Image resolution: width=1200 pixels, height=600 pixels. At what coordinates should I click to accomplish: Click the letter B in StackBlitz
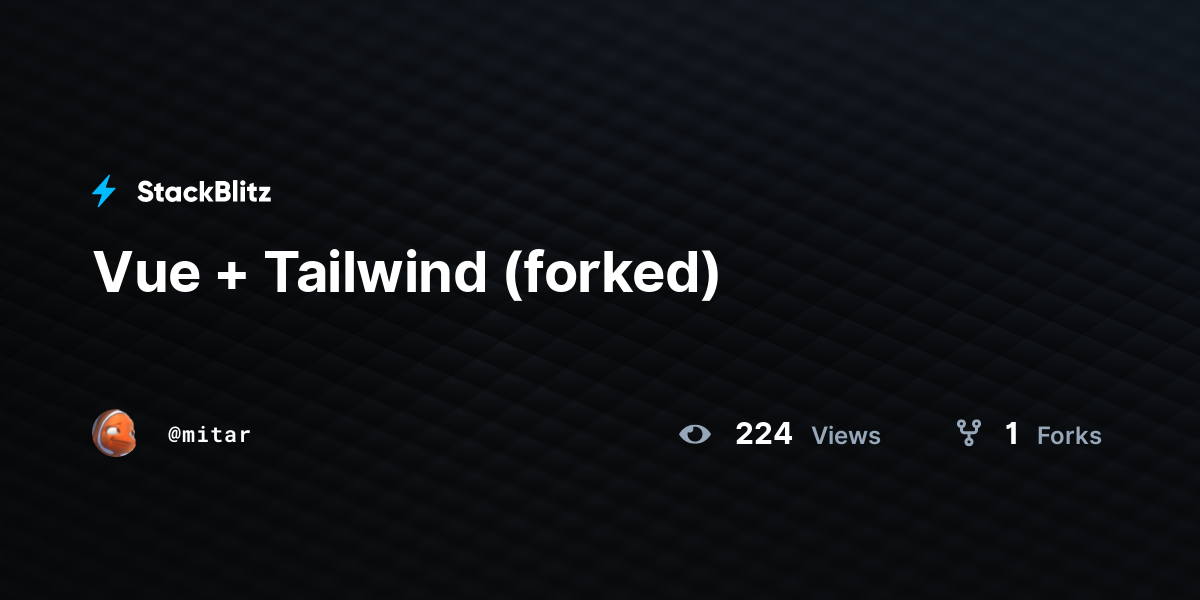tap(213, 192)
